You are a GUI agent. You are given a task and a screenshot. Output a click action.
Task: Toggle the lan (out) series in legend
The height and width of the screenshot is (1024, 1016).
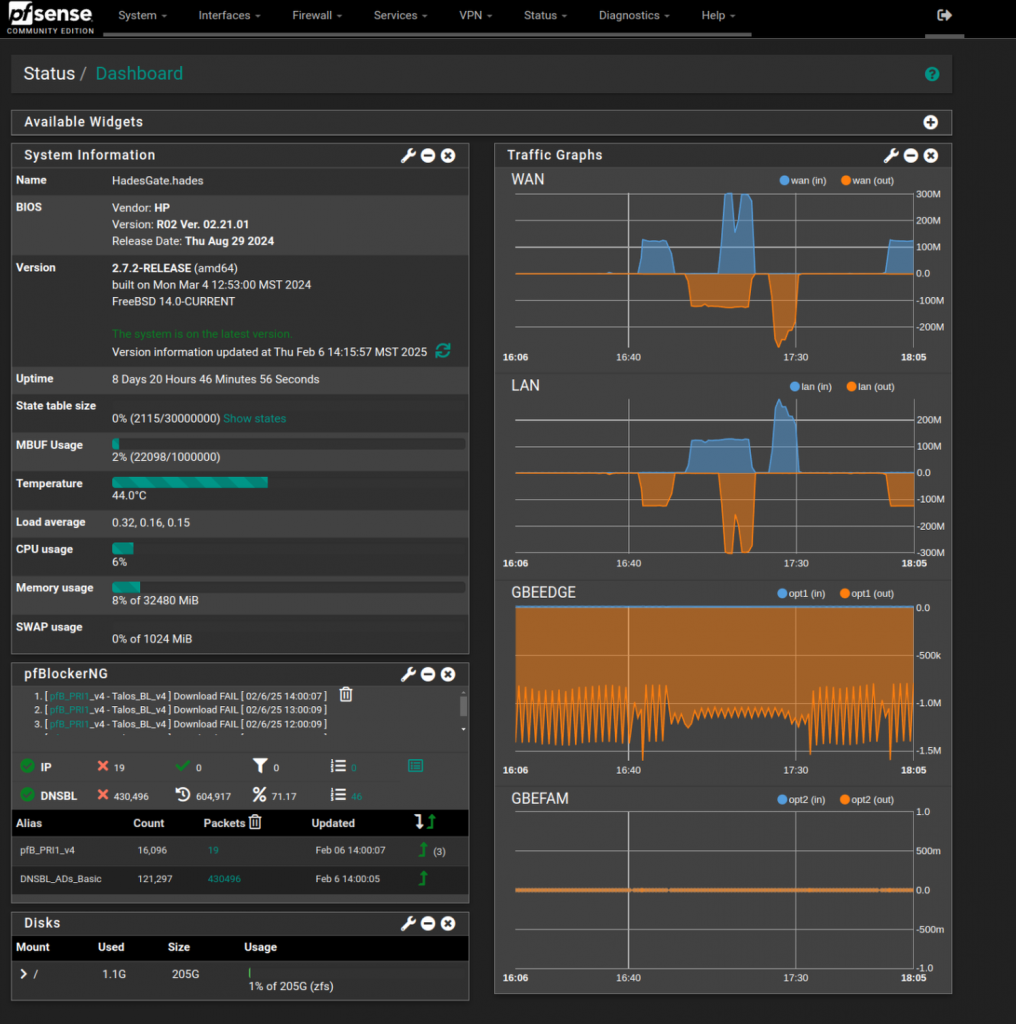[x=869, y=387]
